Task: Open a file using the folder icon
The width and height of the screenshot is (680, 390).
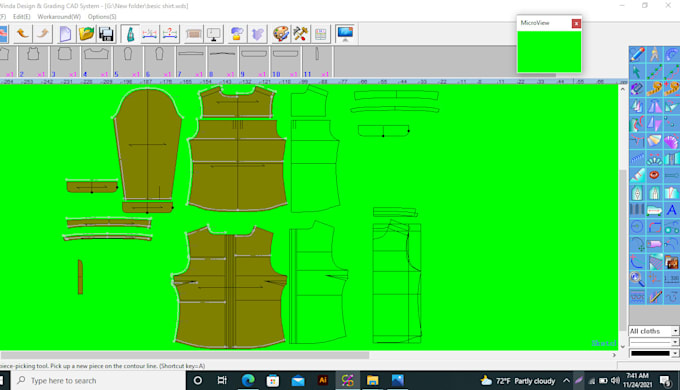Action: [x=86, y=34]
